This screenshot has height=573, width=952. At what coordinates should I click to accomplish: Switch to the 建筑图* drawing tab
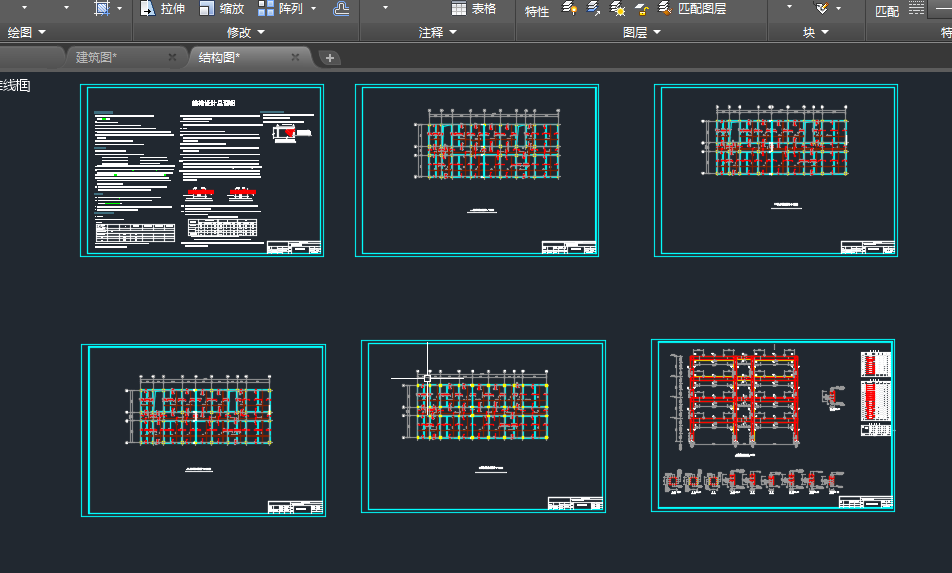[x=97, y=57]
